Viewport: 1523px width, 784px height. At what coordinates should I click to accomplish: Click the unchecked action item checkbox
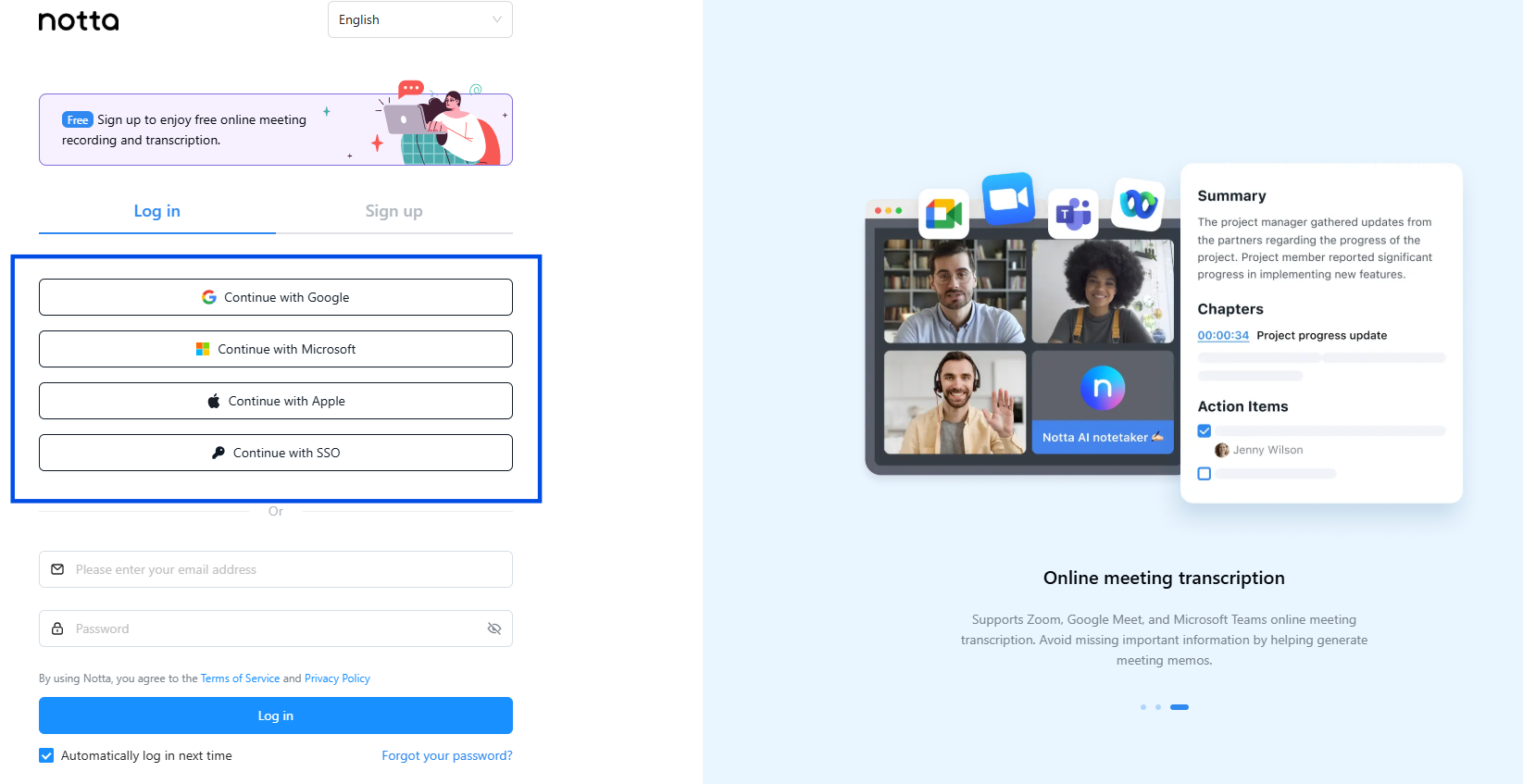tap(1205, 474)
